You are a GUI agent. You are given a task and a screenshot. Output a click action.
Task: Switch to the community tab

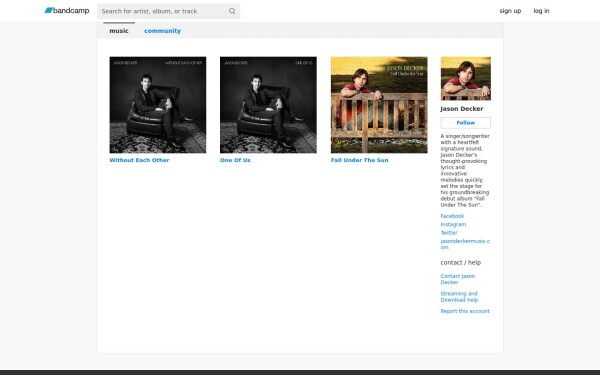(162, 31)
